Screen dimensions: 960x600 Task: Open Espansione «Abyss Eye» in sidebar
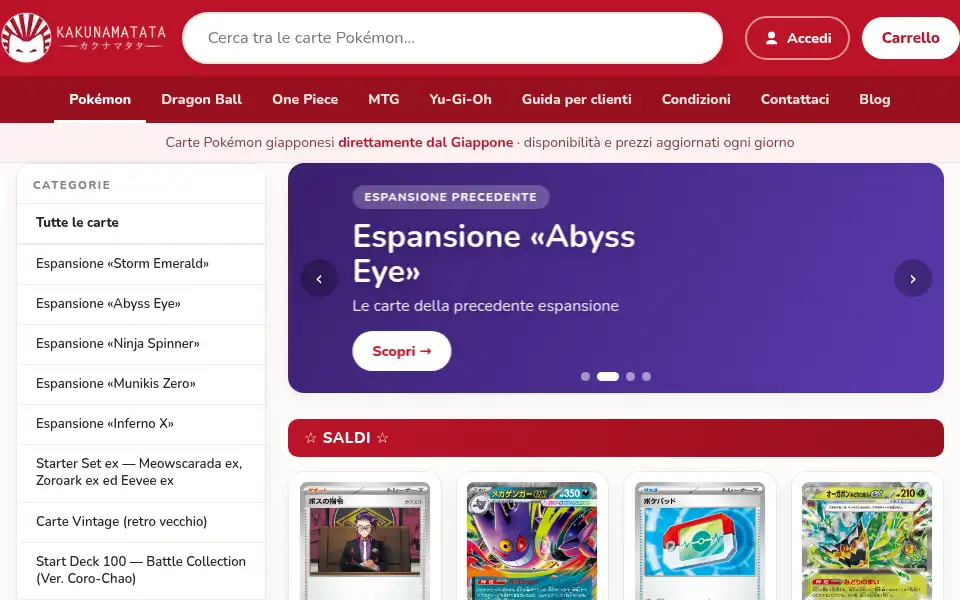pyautogui.click(x=141, y=304)
